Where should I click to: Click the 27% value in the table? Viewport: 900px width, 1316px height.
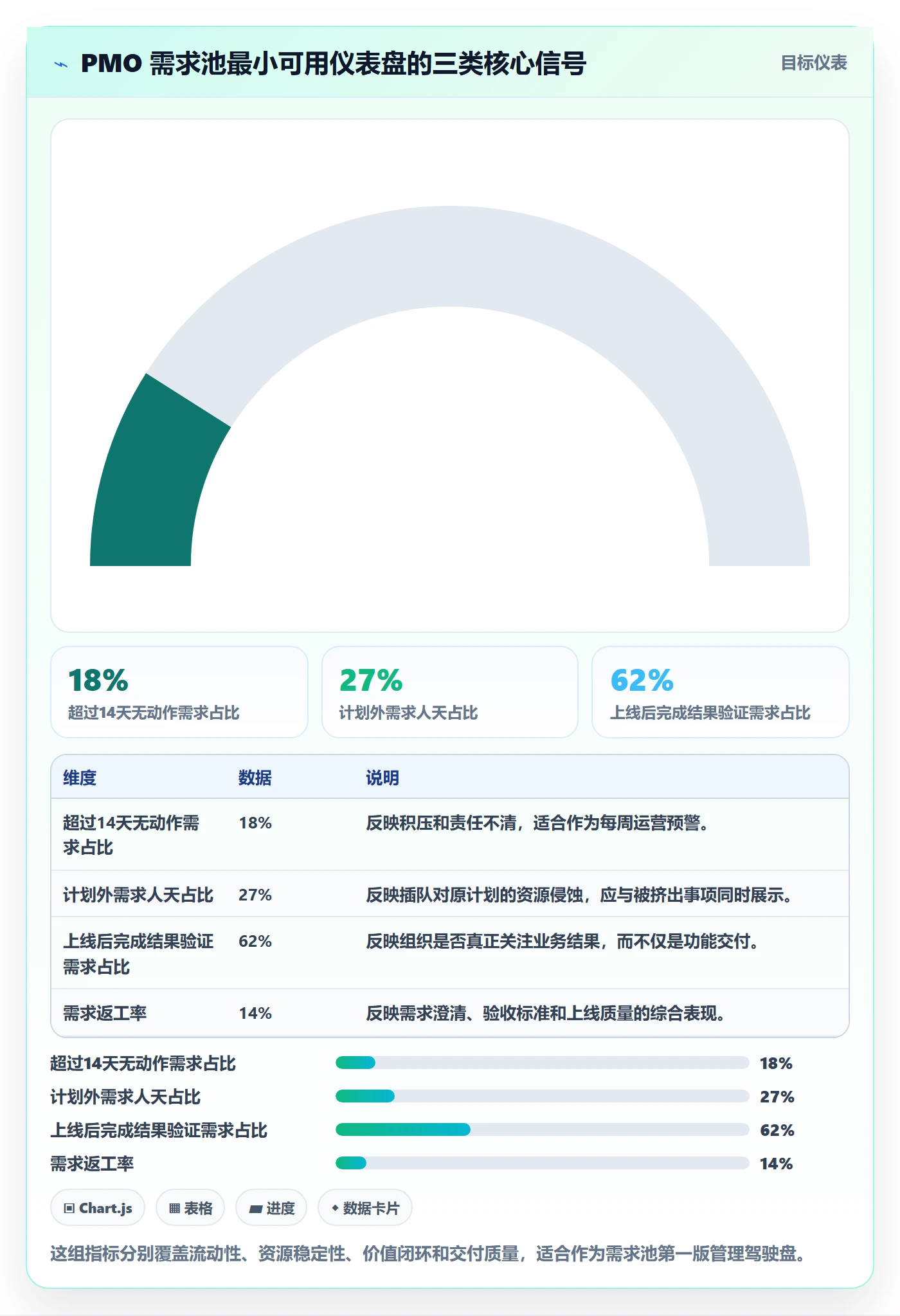(255, 895)
